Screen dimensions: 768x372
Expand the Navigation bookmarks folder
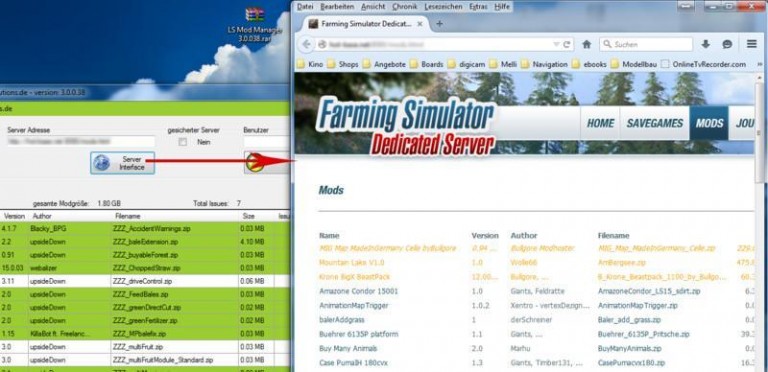click(x=544, y=64)
